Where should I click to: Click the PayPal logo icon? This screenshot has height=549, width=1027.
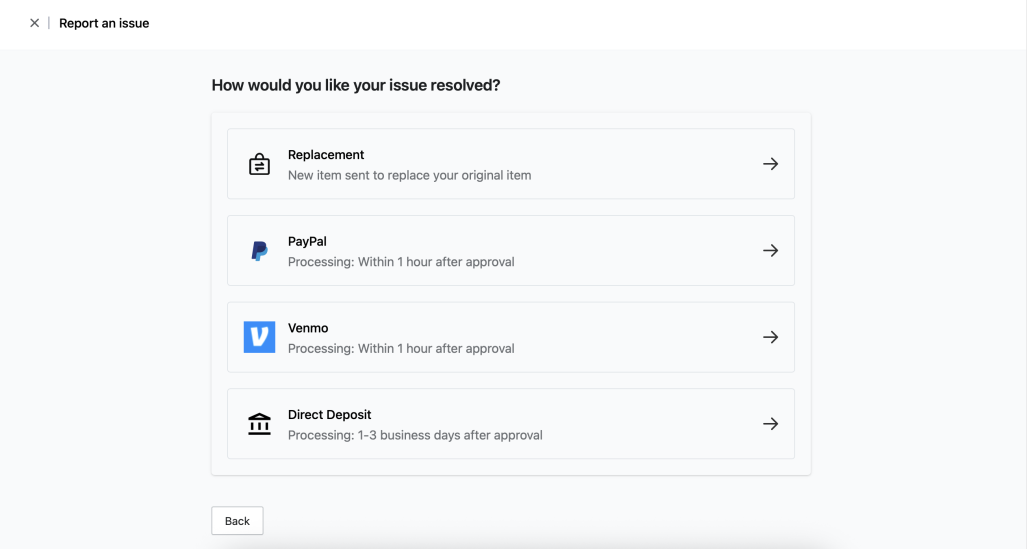[x=259, y=251]
